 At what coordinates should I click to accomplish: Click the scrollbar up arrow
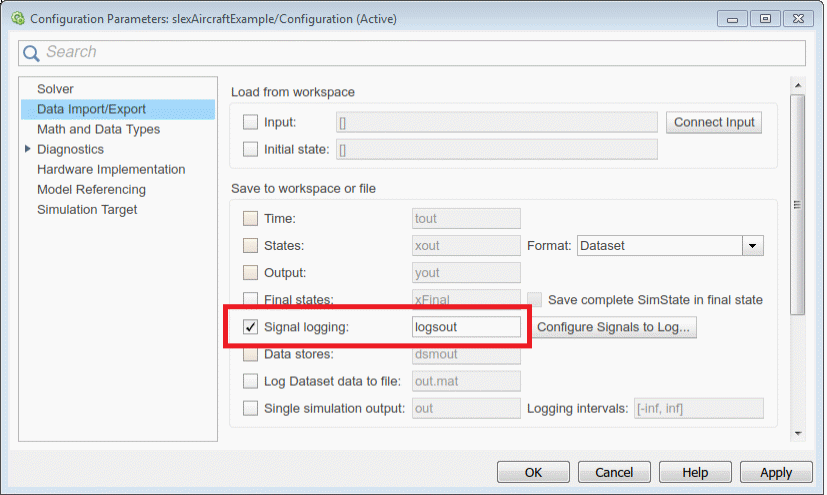[798, 85]
